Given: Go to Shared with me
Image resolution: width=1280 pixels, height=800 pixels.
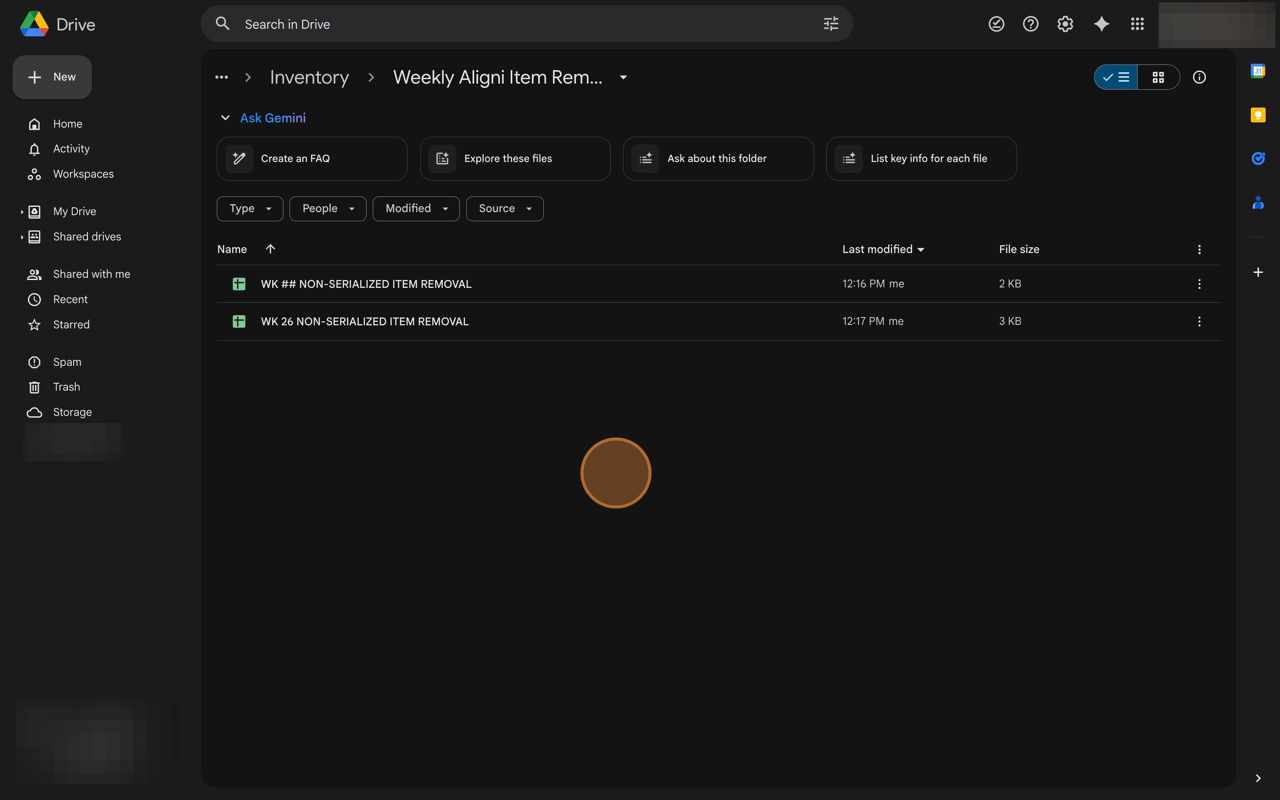Looking at the screenshot, I should [91, 274].
